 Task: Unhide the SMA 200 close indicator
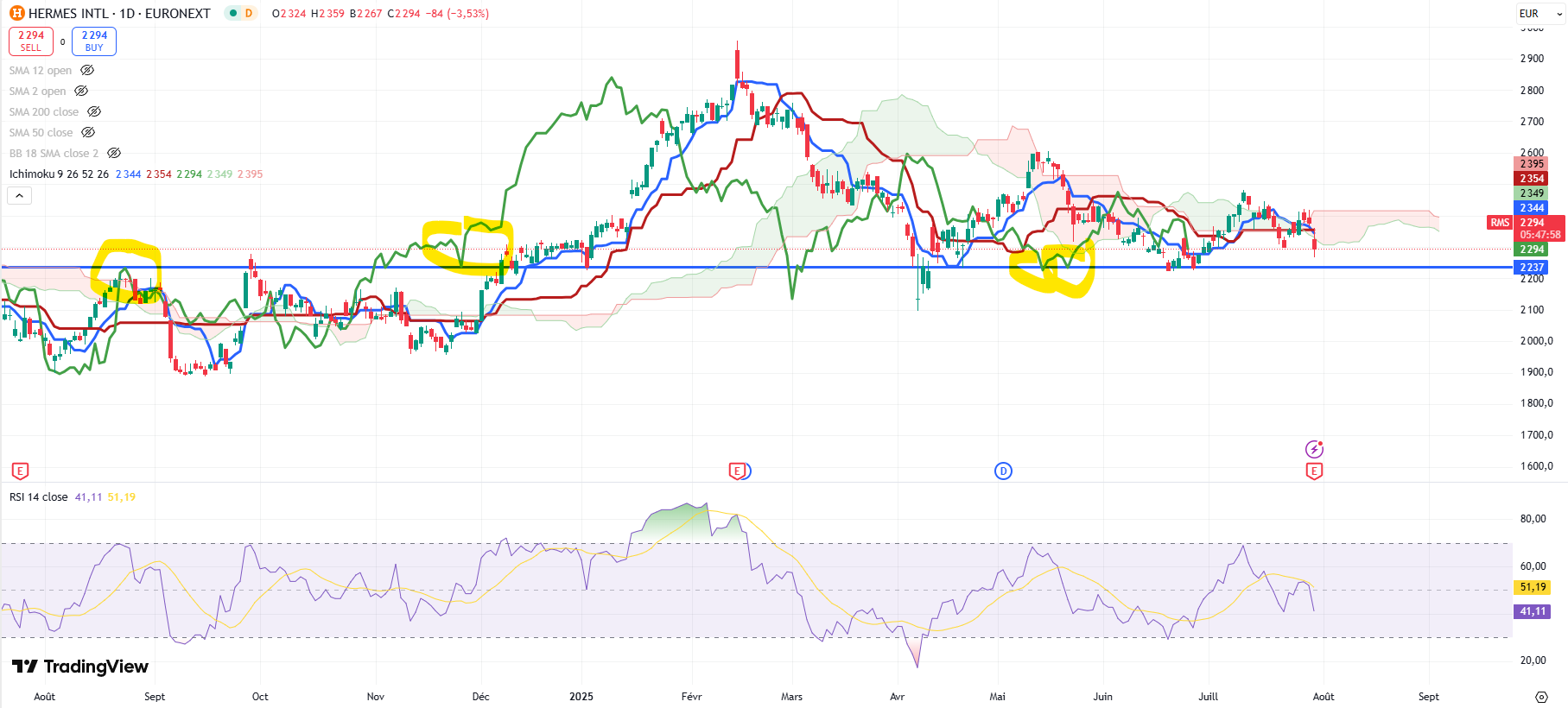(x=94, y=111)
